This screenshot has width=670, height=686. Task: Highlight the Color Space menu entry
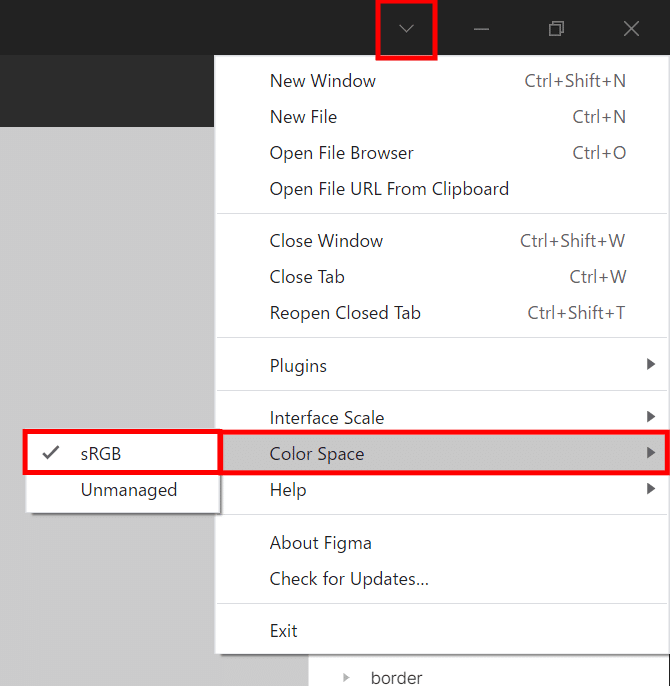click(317, 454)
